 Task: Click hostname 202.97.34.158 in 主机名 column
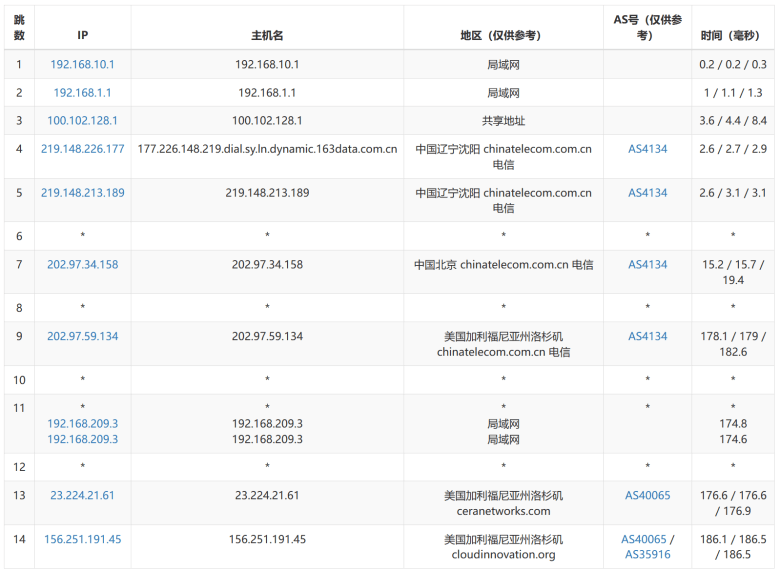267,265
